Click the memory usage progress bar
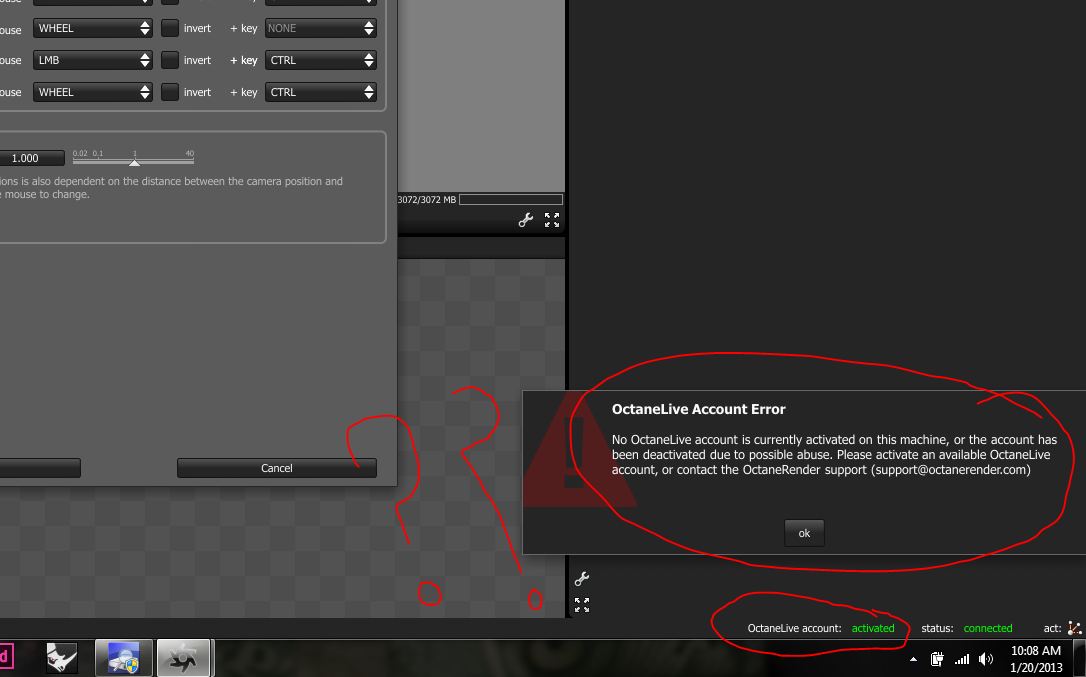 pyautogui.click(x=511, y=200)
